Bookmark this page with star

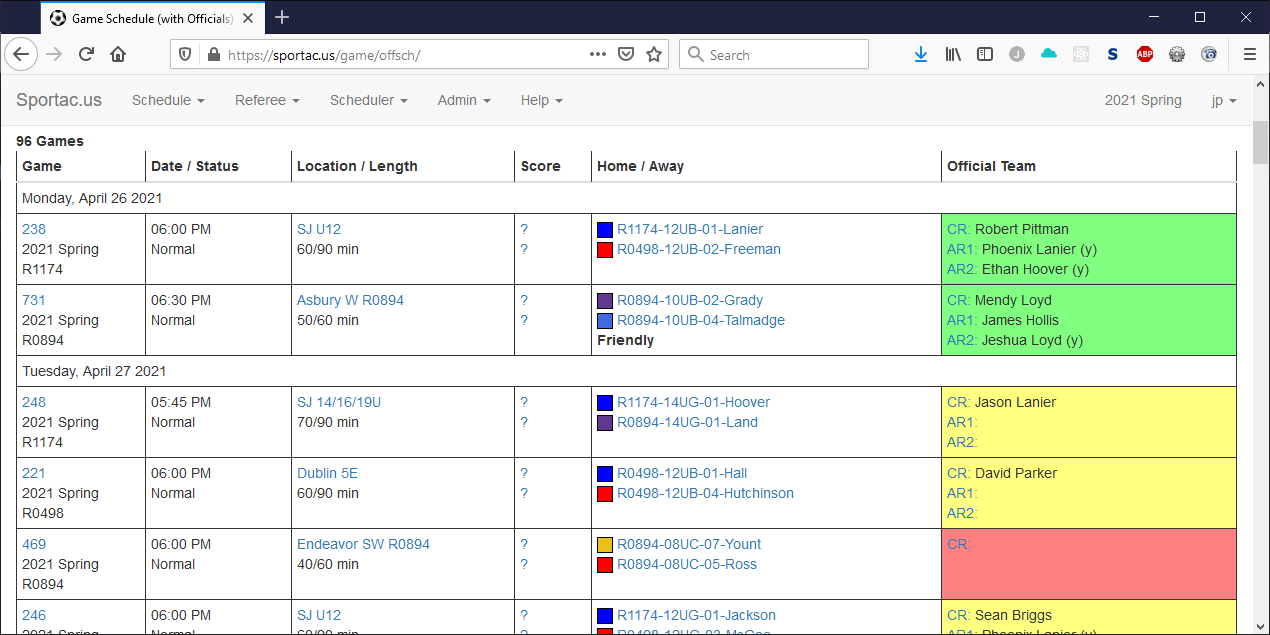pyautogui.click(x=654, y=55)
